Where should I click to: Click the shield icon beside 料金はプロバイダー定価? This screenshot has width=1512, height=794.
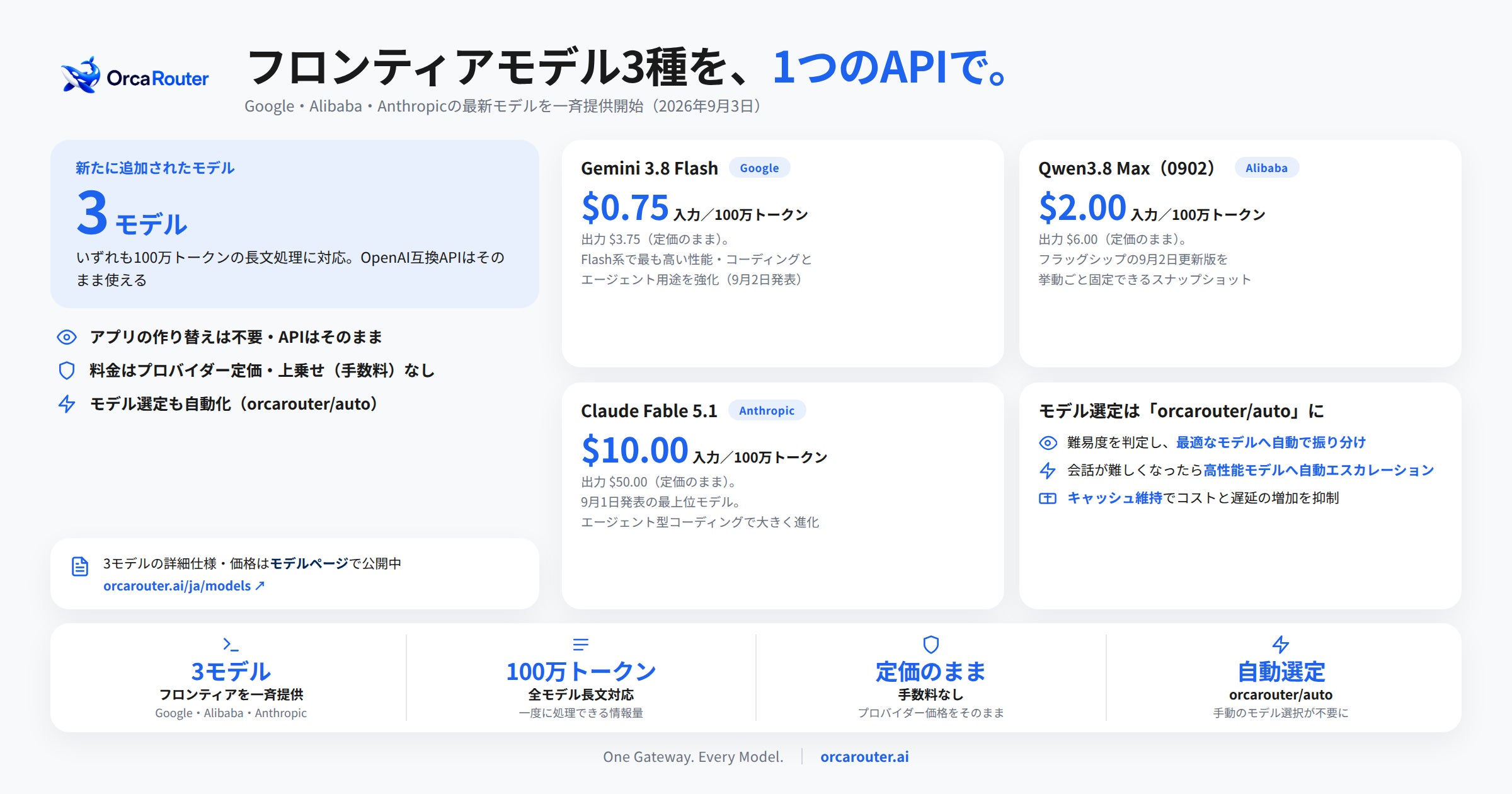coord(67,371)
